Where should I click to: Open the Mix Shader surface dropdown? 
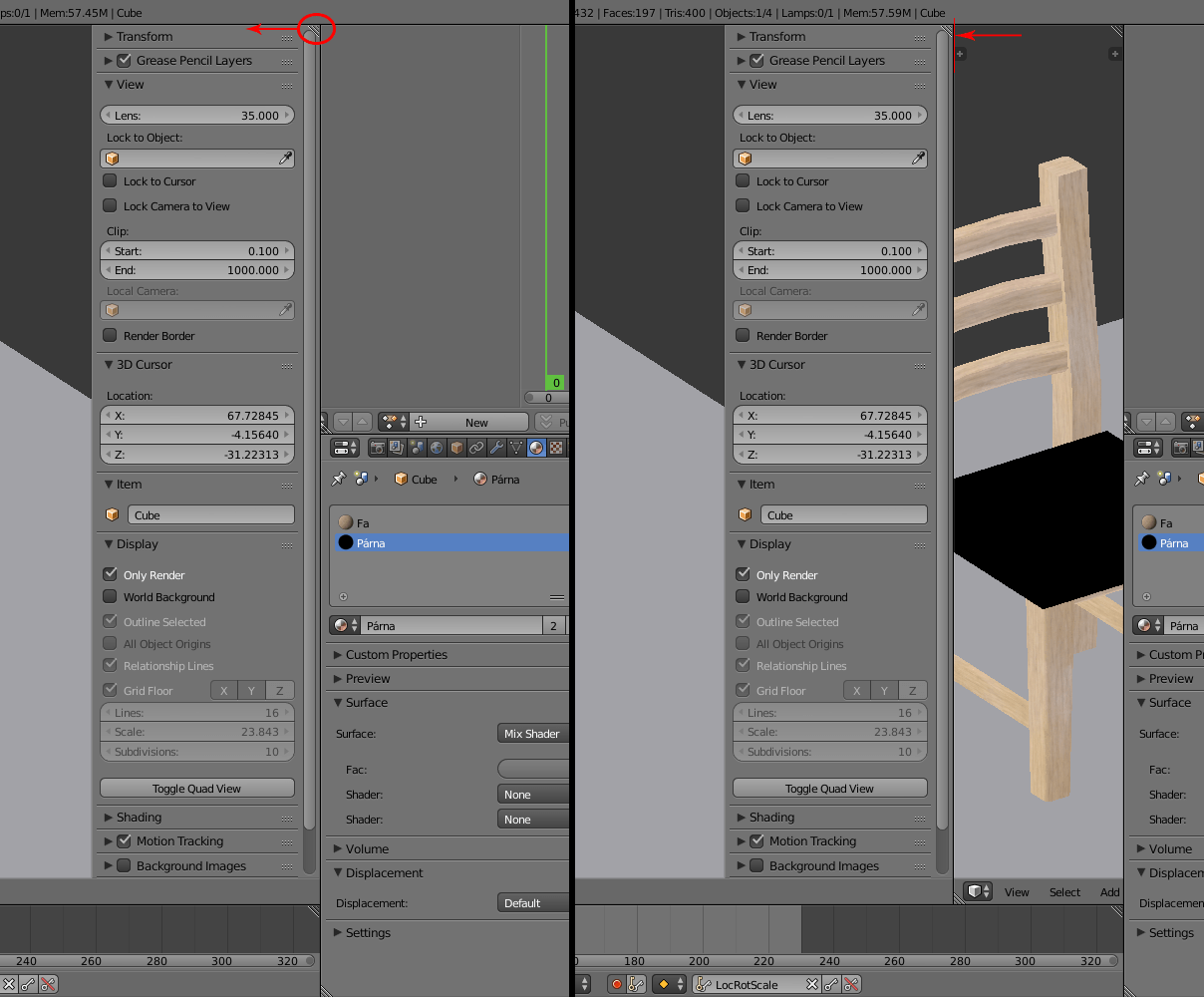533,734
